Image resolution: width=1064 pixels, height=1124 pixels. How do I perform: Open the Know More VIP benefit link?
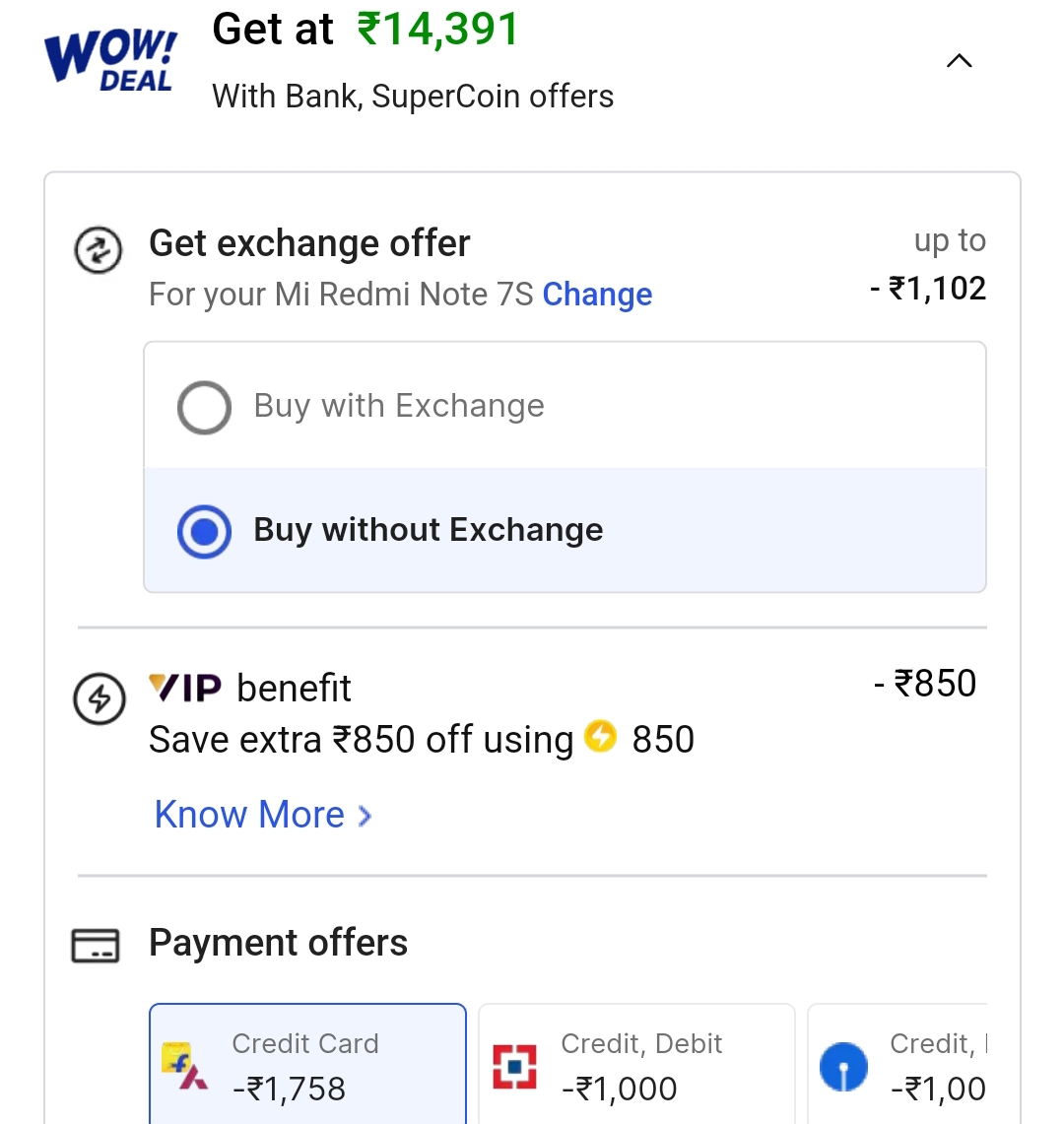point(250,816)
